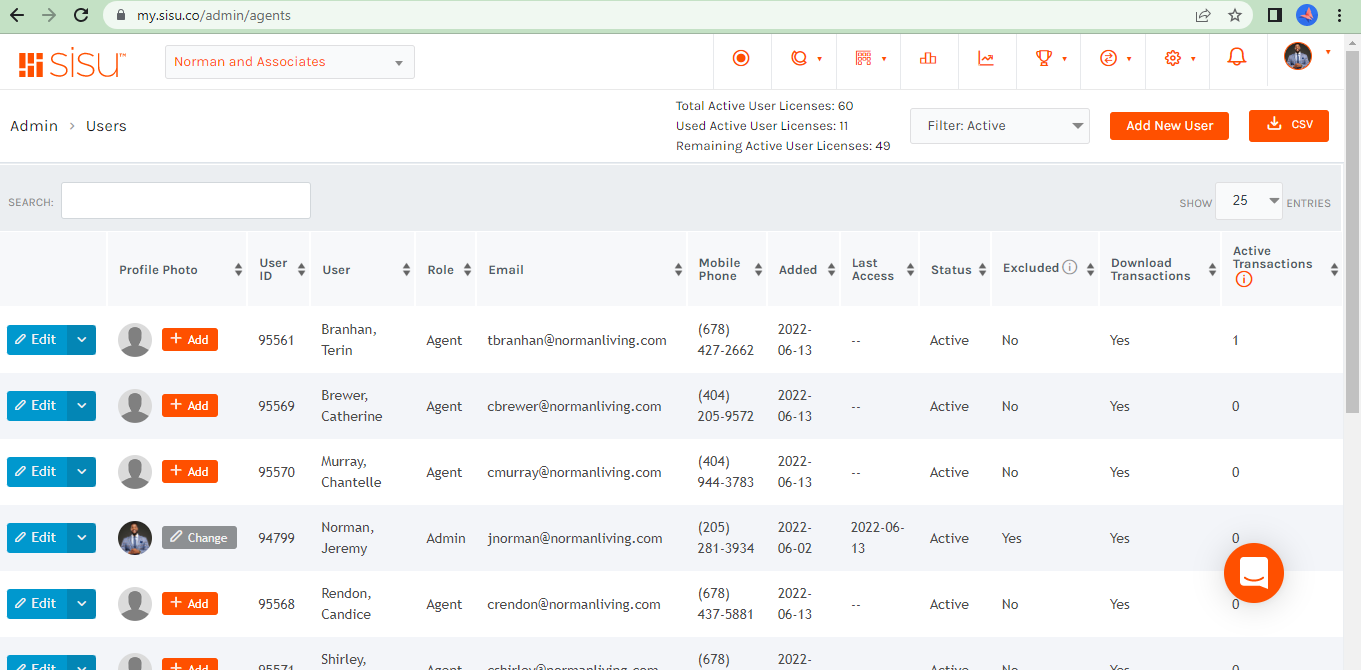Screen dimensions: 1361x670
Task: Expand the Show entries count dropdown
Action: point(1249,201)
